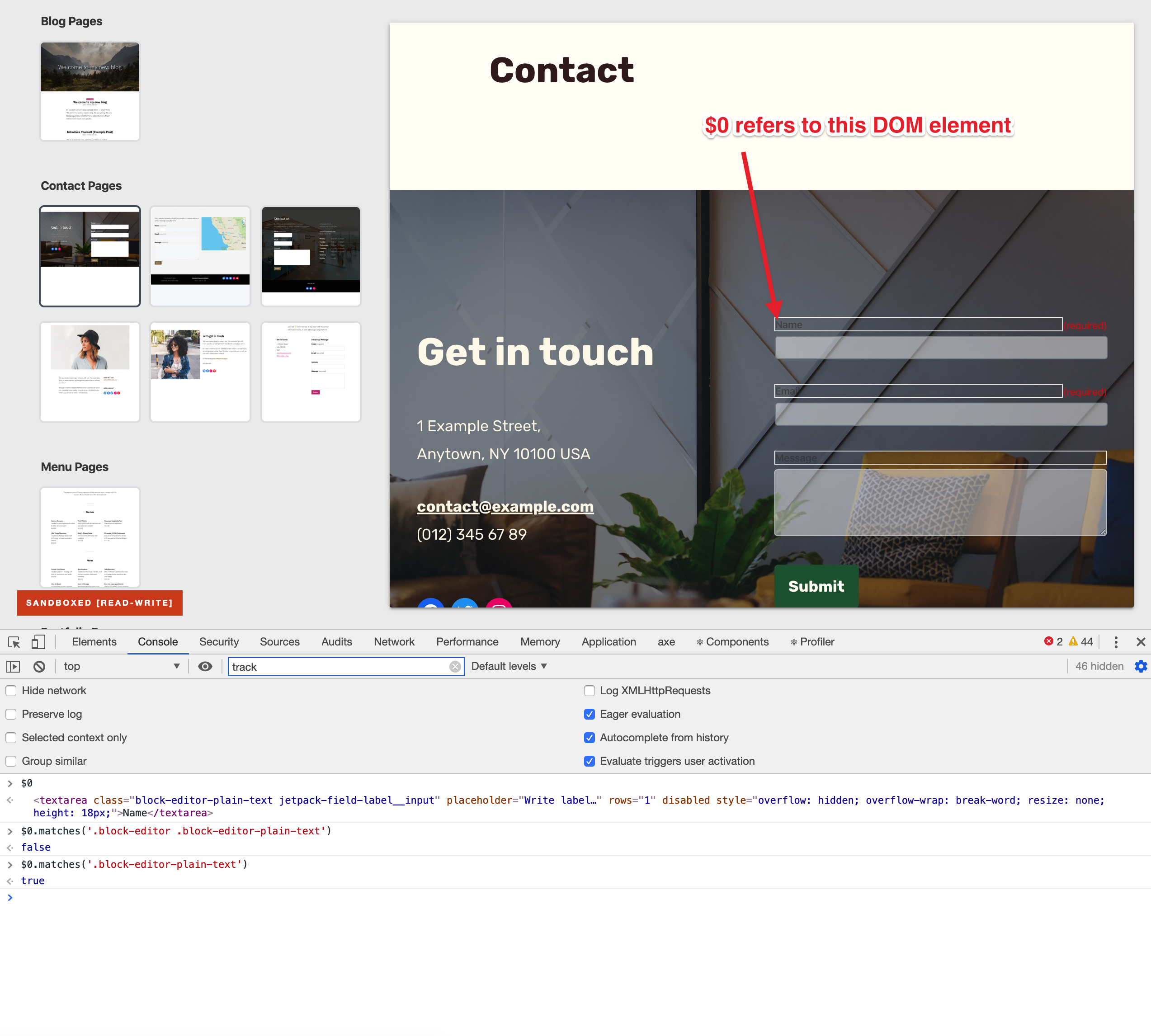1151x1036 pixels.
Task: Click the red error count badge
Action: tap(1053, 642)
